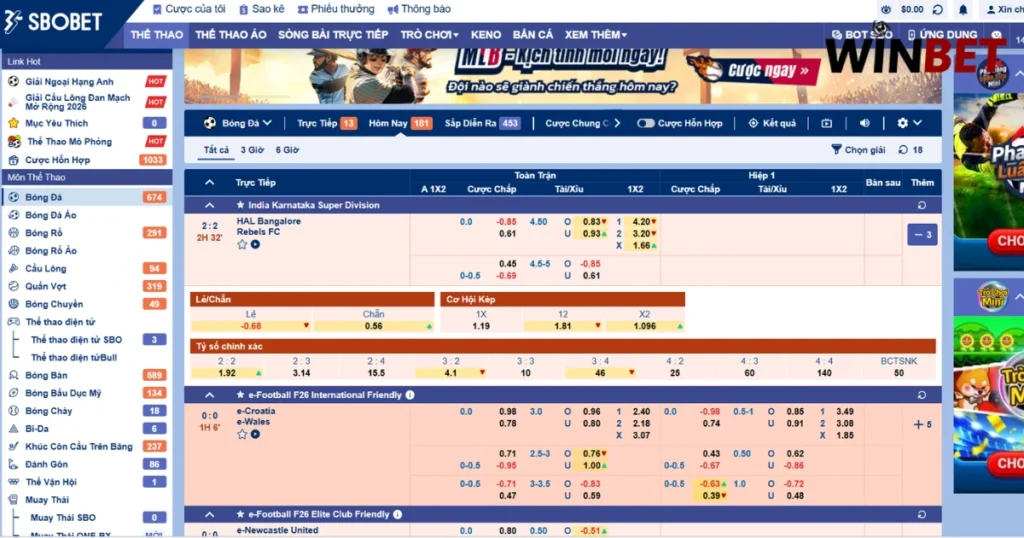Open the KENO tab

tap(486, 35)
